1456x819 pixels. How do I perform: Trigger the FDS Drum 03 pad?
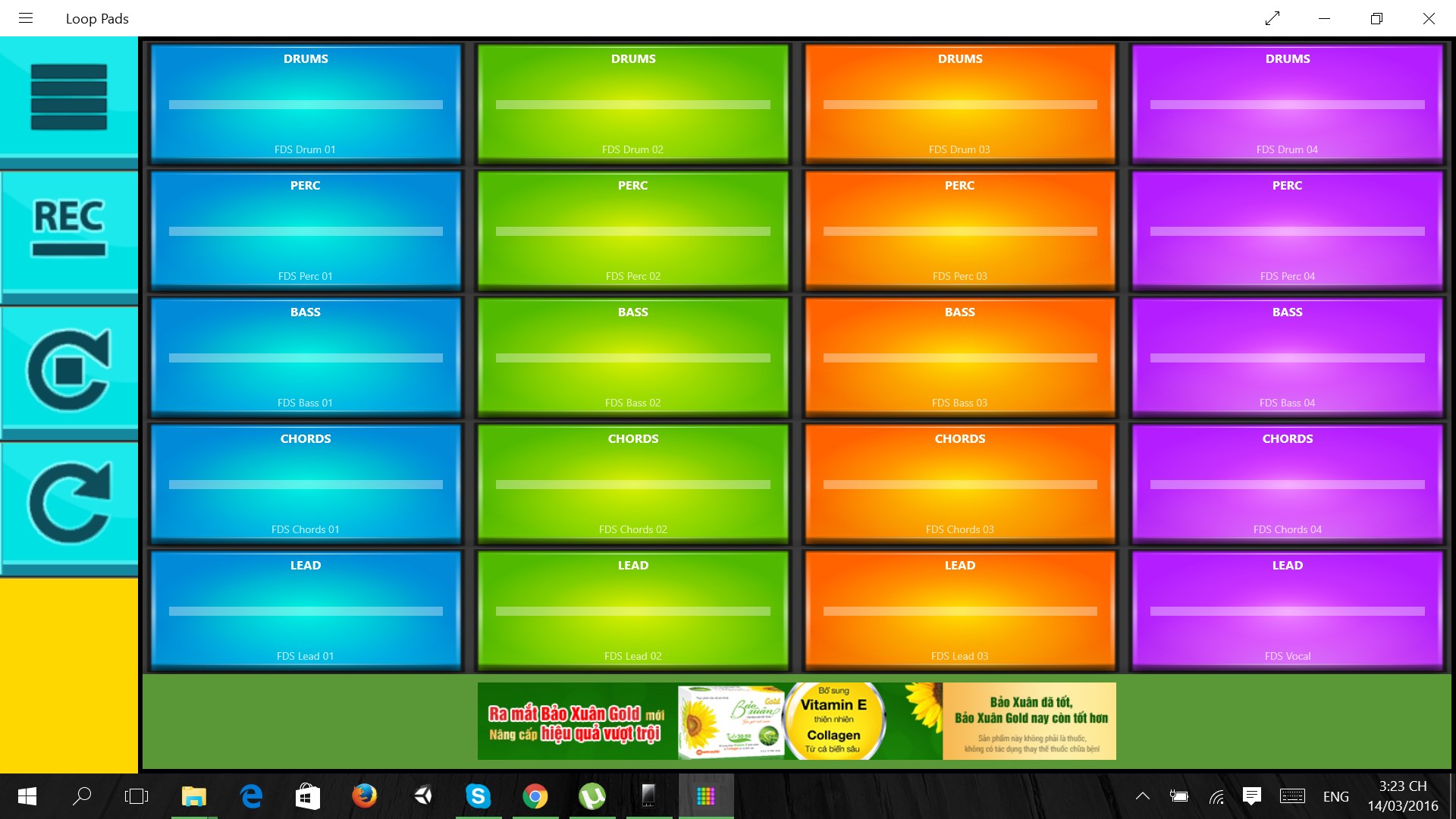coord(959,103)
